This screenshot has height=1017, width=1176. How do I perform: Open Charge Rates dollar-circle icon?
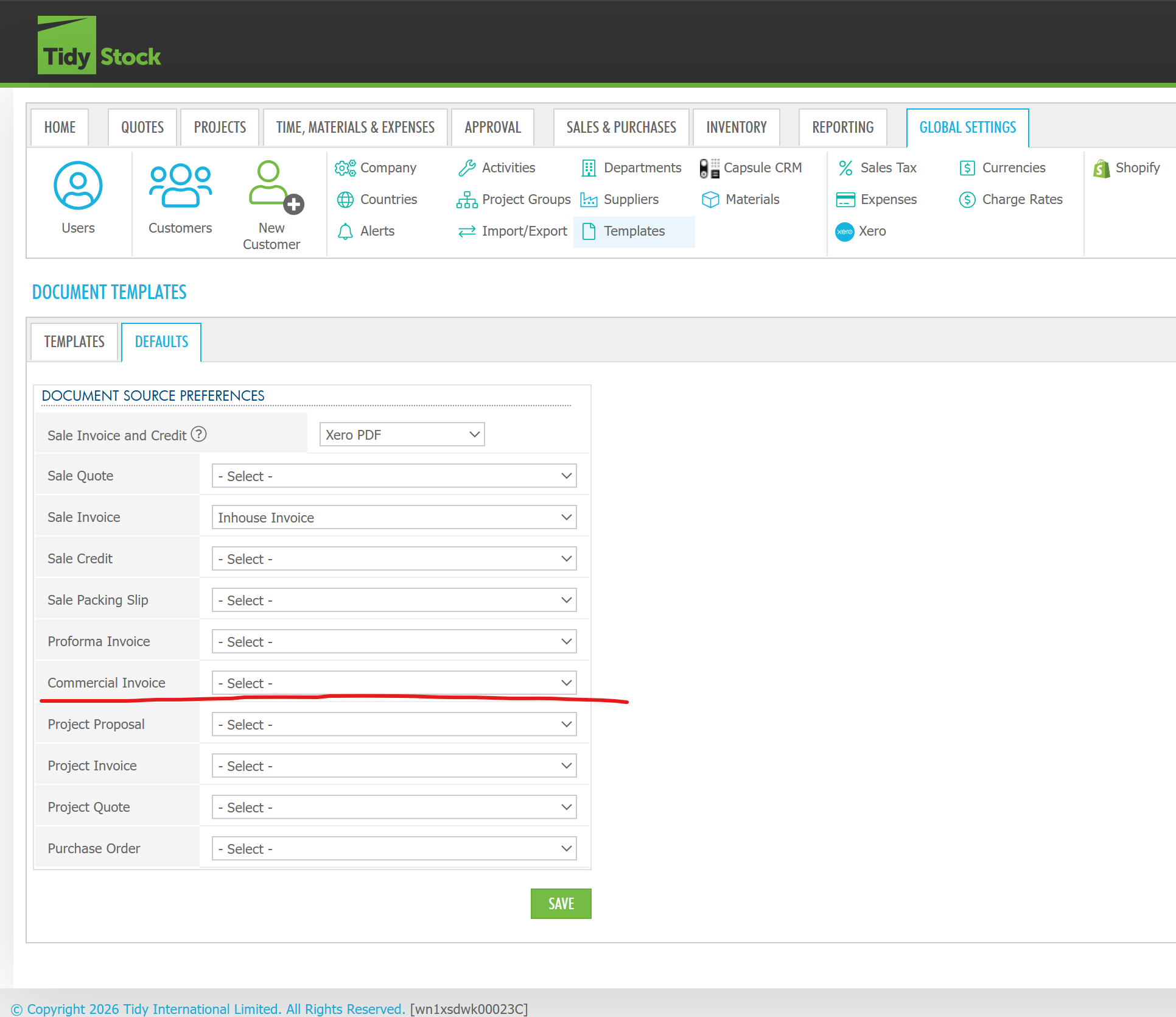point(967,200)
